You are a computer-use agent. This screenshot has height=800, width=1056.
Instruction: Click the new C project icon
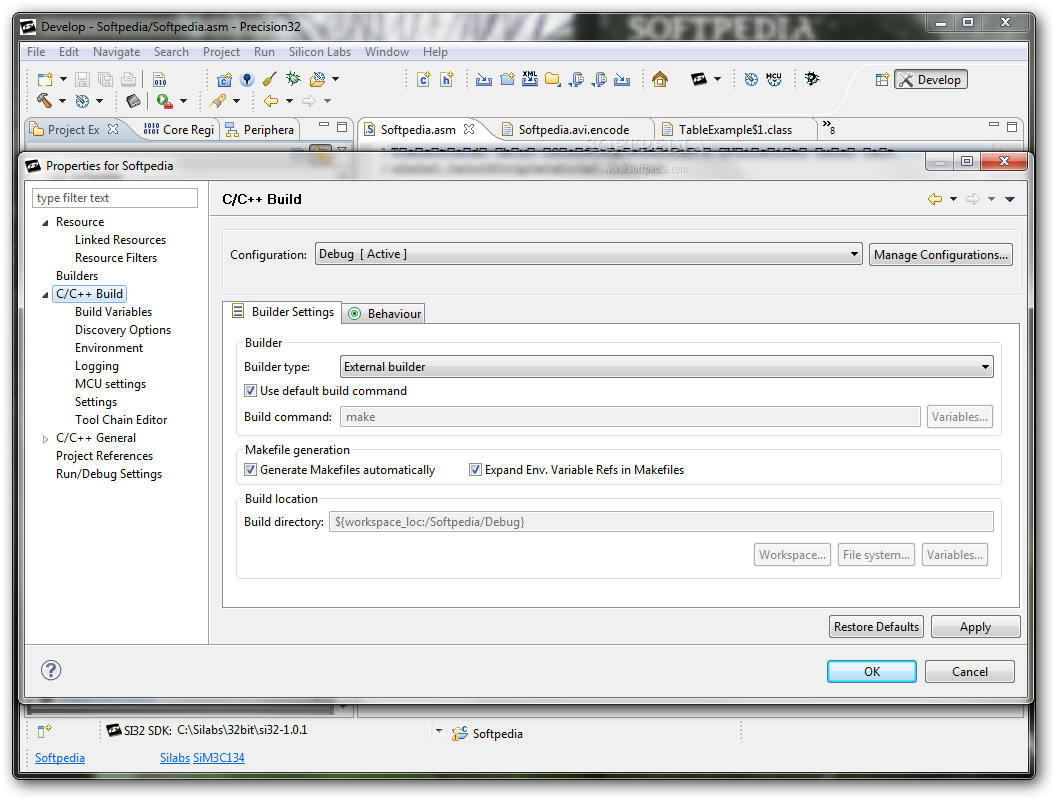(224, 79)
